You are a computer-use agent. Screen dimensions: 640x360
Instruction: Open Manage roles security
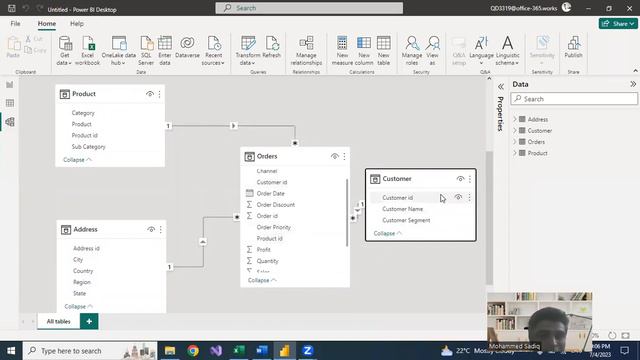tap(412, 51)
